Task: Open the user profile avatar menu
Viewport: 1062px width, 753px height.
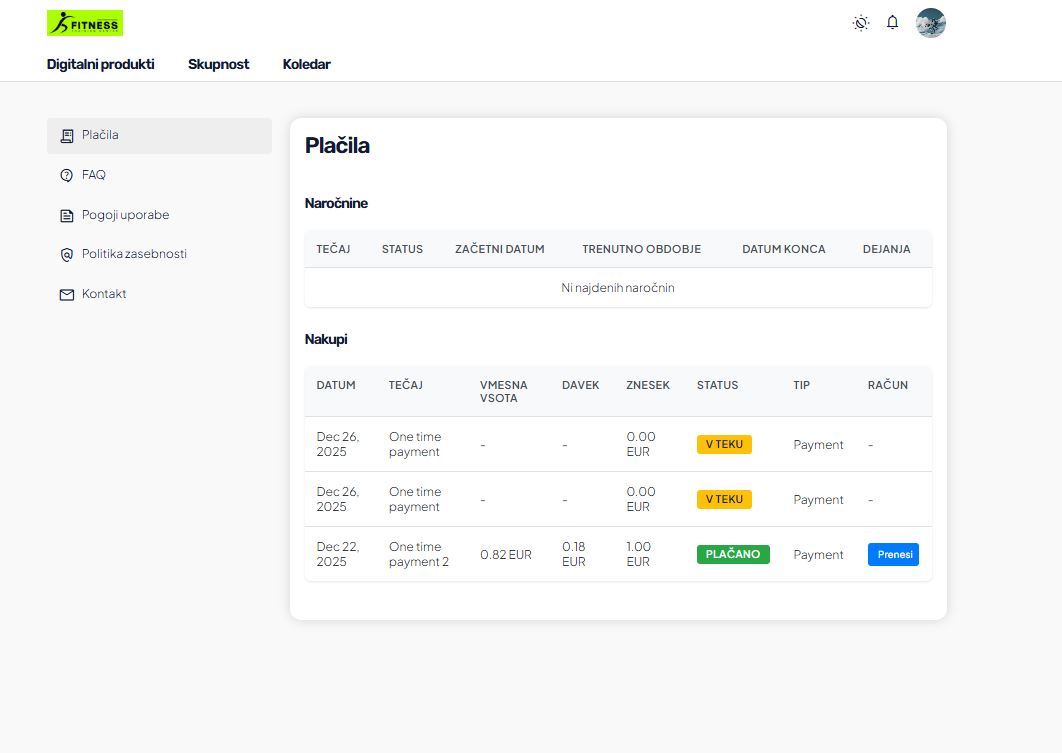Action: (x=931, y=23)
